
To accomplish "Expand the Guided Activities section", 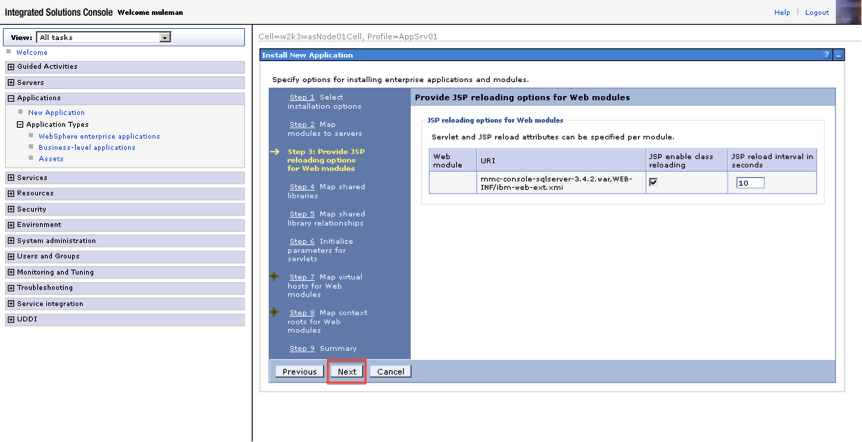I will pyautogui.click(x=11, y=67).
